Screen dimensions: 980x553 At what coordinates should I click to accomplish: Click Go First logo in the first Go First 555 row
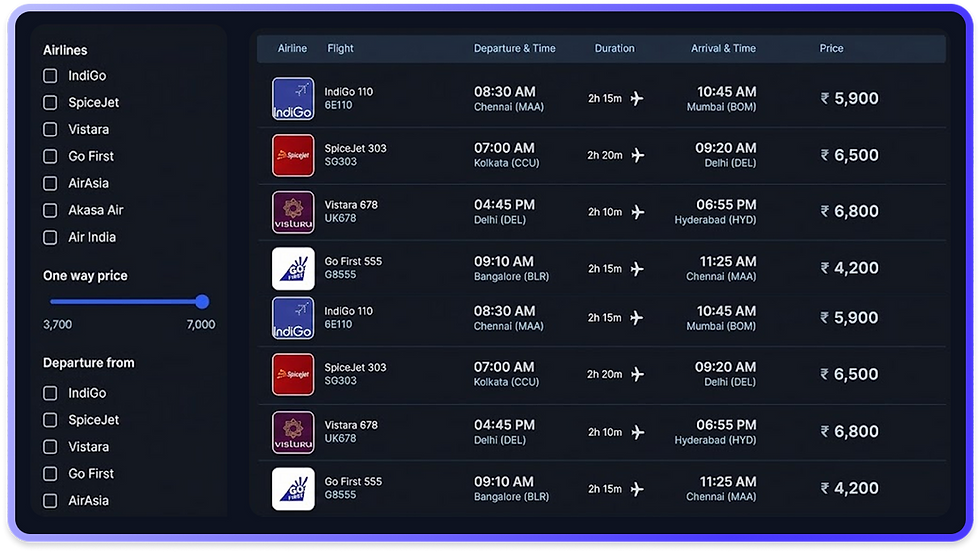293,269
